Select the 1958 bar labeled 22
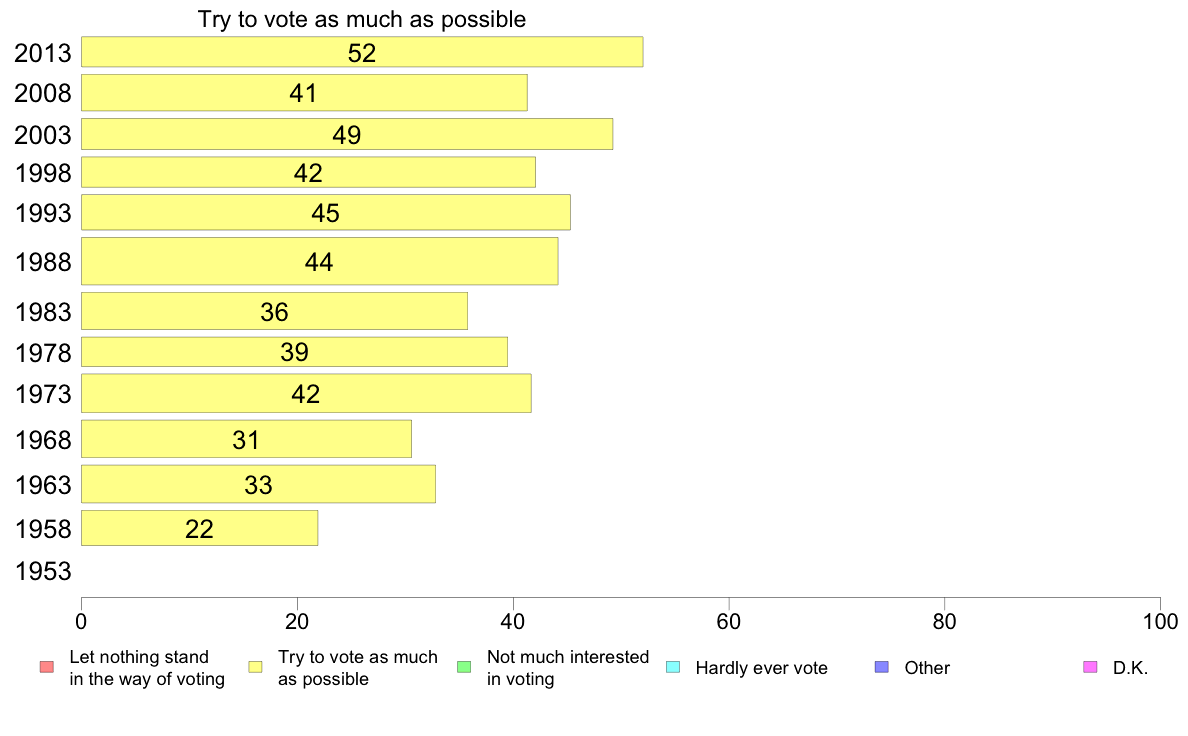 click(x=199, y=528)
